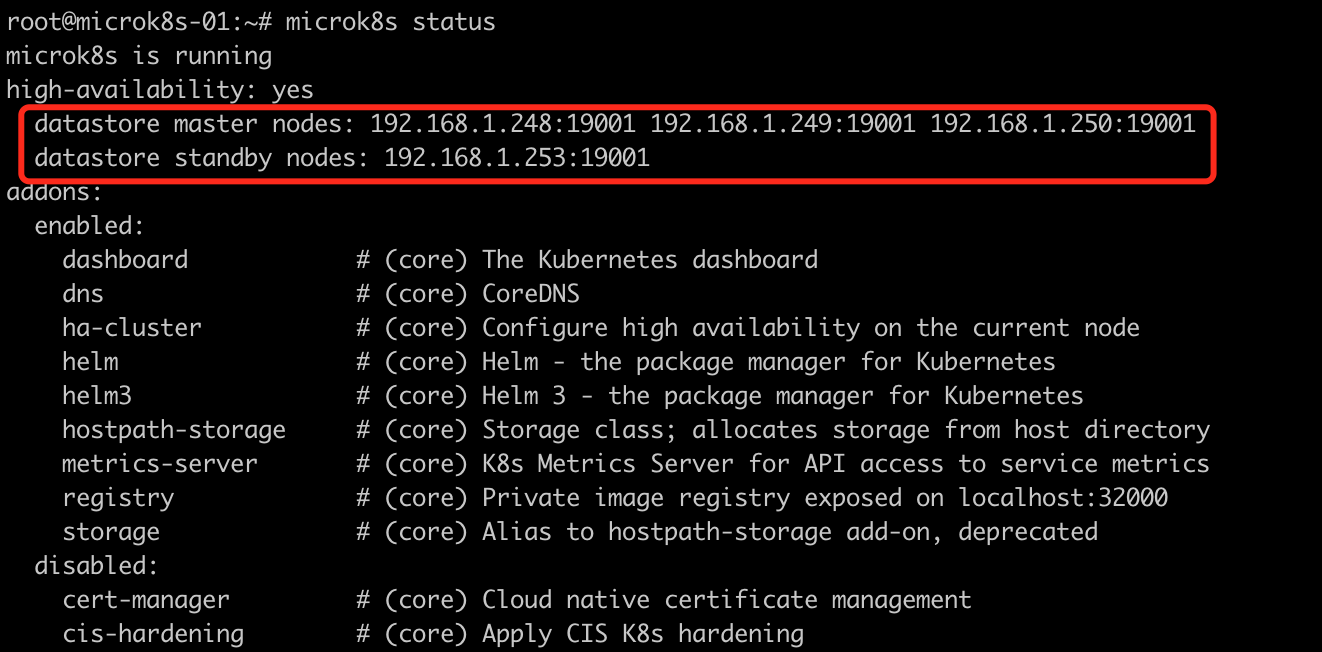Select the 'dashboard' addon name
Image resolution: width=1322 pixels, height=652 pixels.
tap(125, 260)
